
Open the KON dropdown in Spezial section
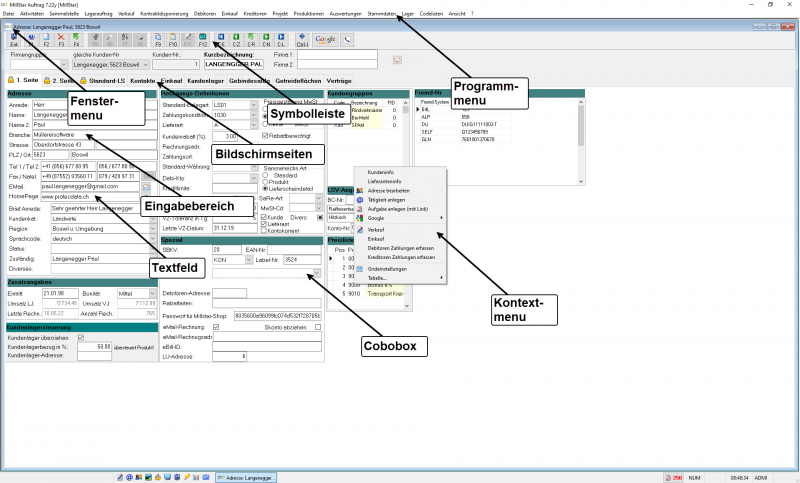coord(248,260)
